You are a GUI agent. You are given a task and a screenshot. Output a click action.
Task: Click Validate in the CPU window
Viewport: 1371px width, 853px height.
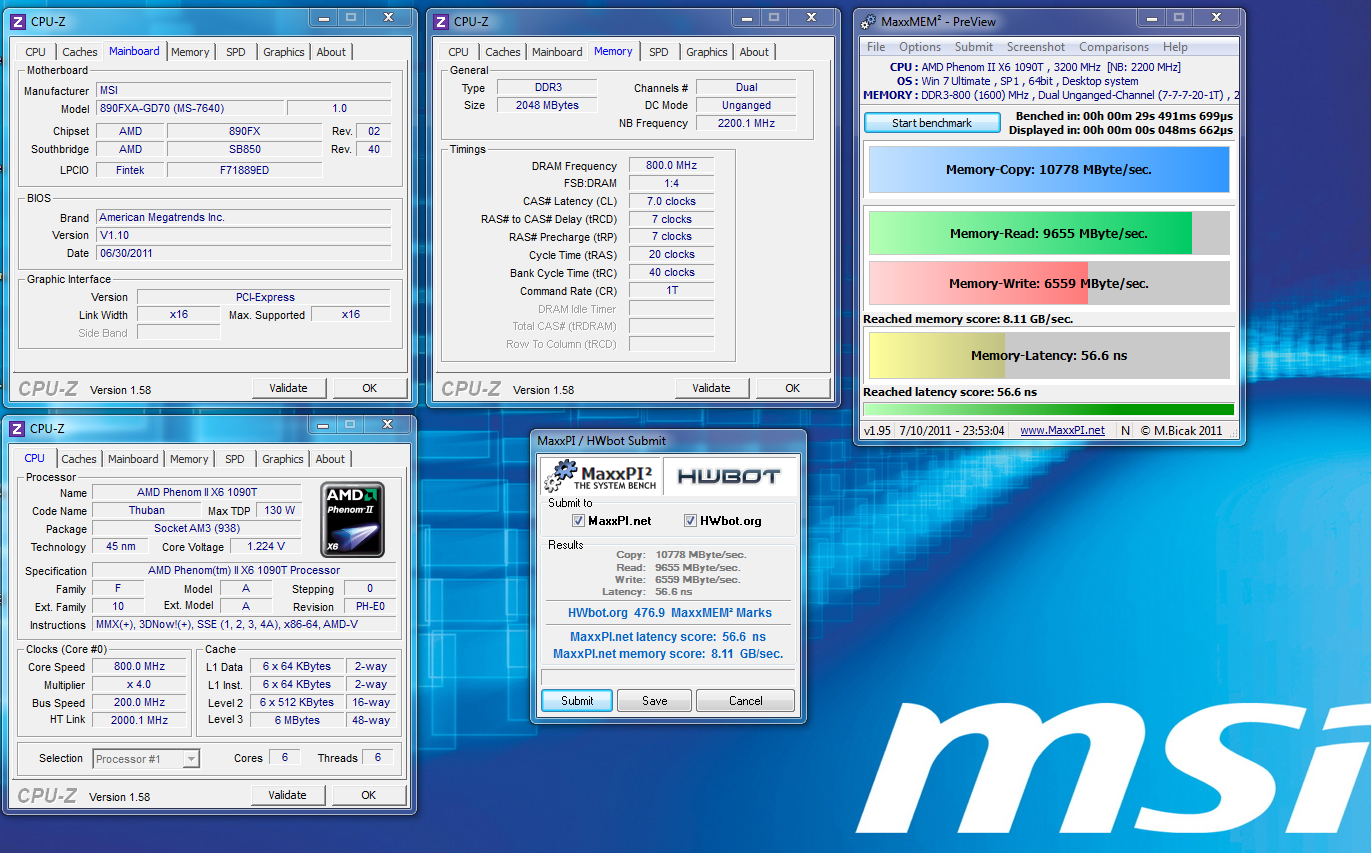coord(288,795)
